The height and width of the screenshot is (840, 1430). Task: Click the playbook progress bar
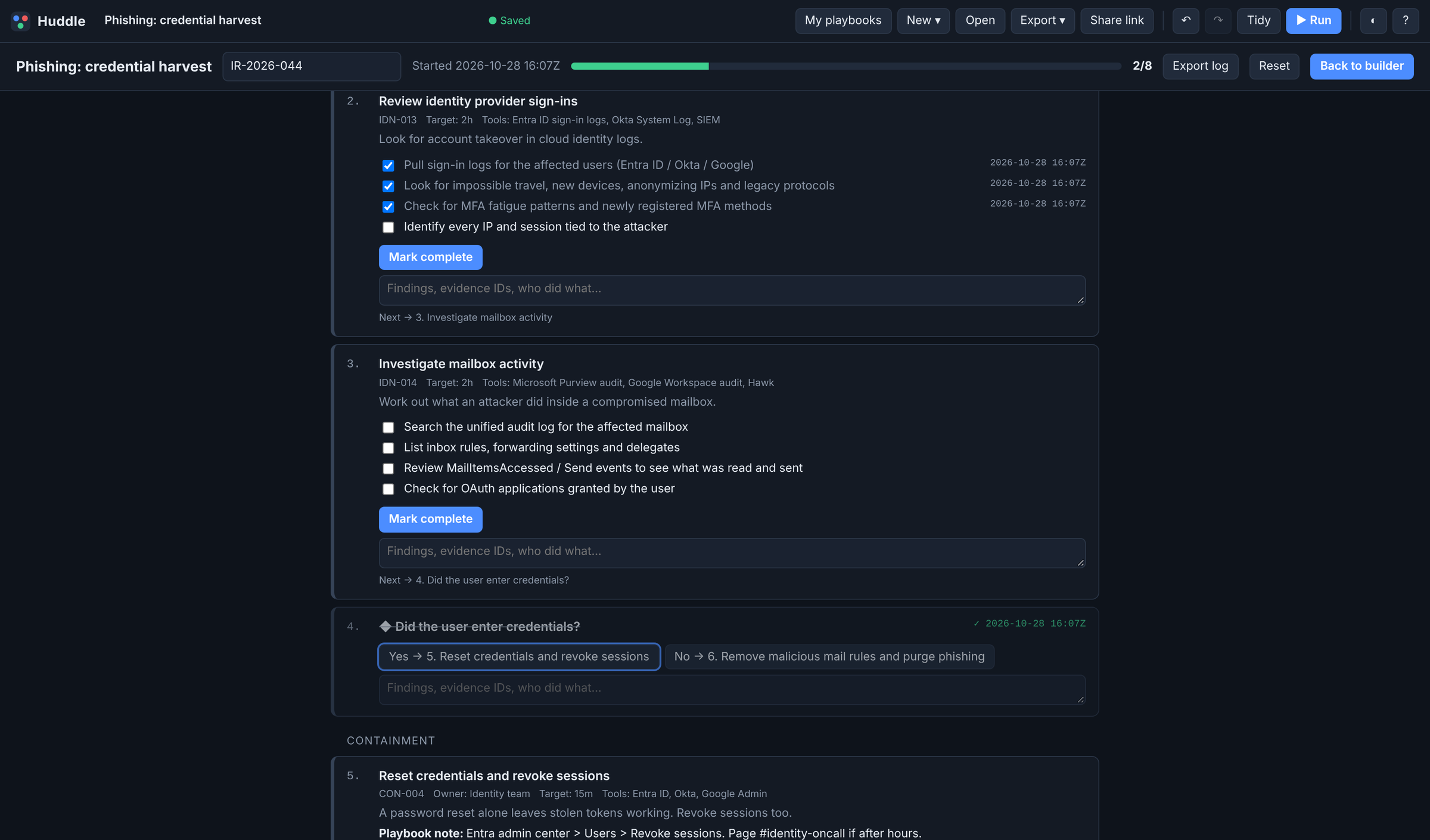(x=845, y=66)
